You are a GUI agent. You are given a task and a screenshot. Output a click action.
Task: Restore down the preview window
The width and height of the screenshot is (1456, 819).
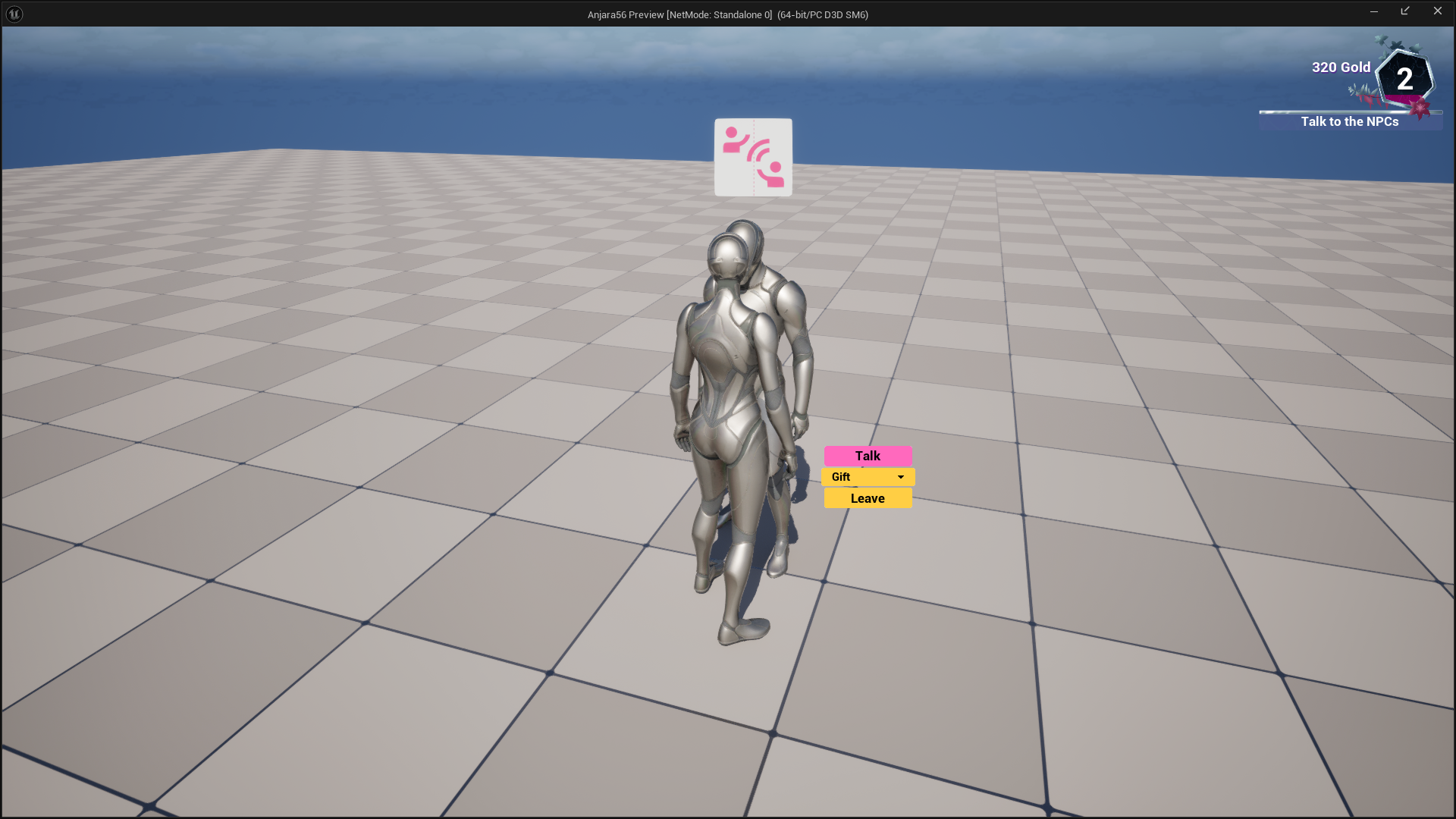pyautogui.click(x=1405, y=11)
